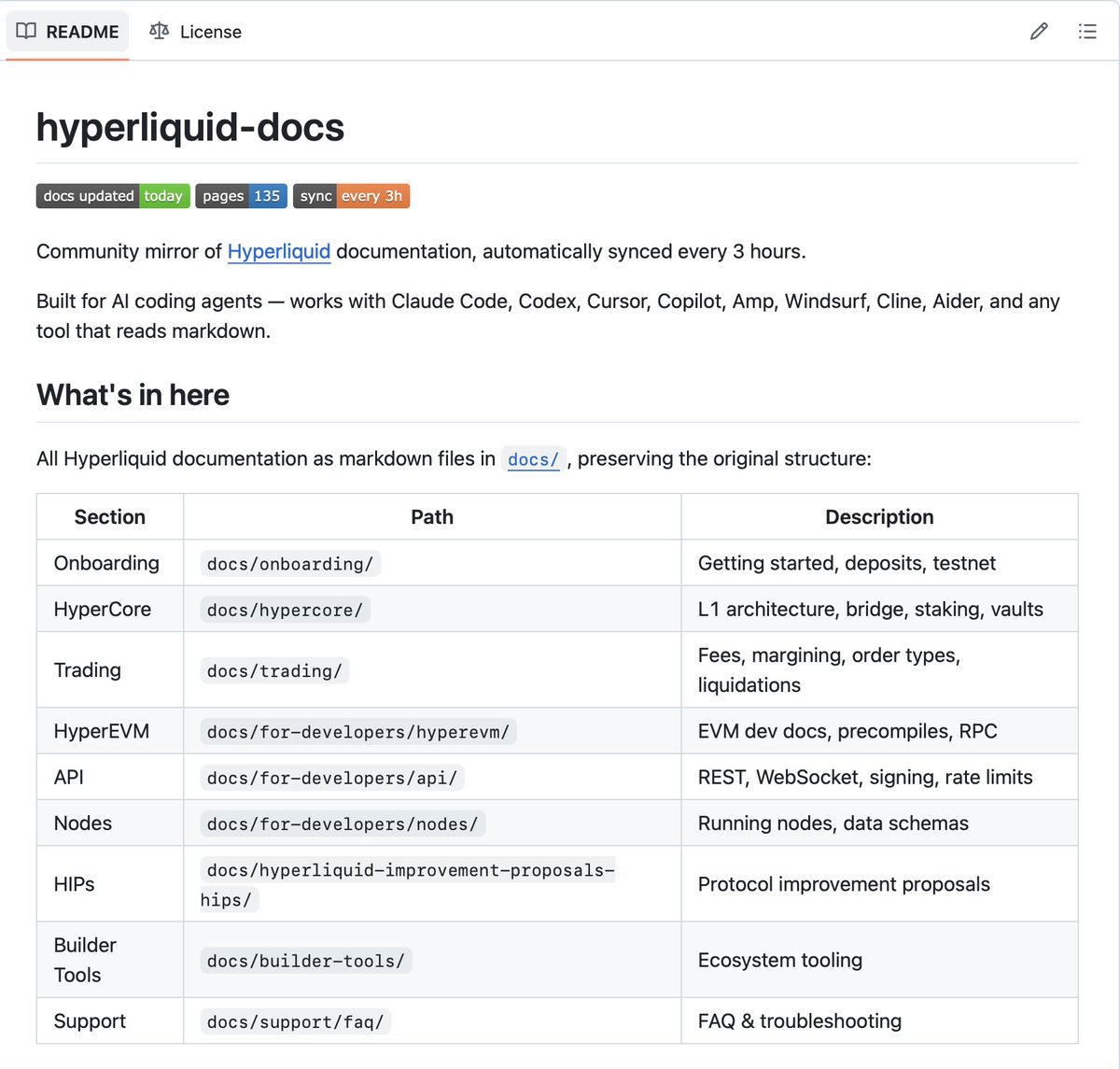Viewport: 1120px width, 1069px height.
Task: Click the docs/support/faq/ path
Action: pos(296,1021)
